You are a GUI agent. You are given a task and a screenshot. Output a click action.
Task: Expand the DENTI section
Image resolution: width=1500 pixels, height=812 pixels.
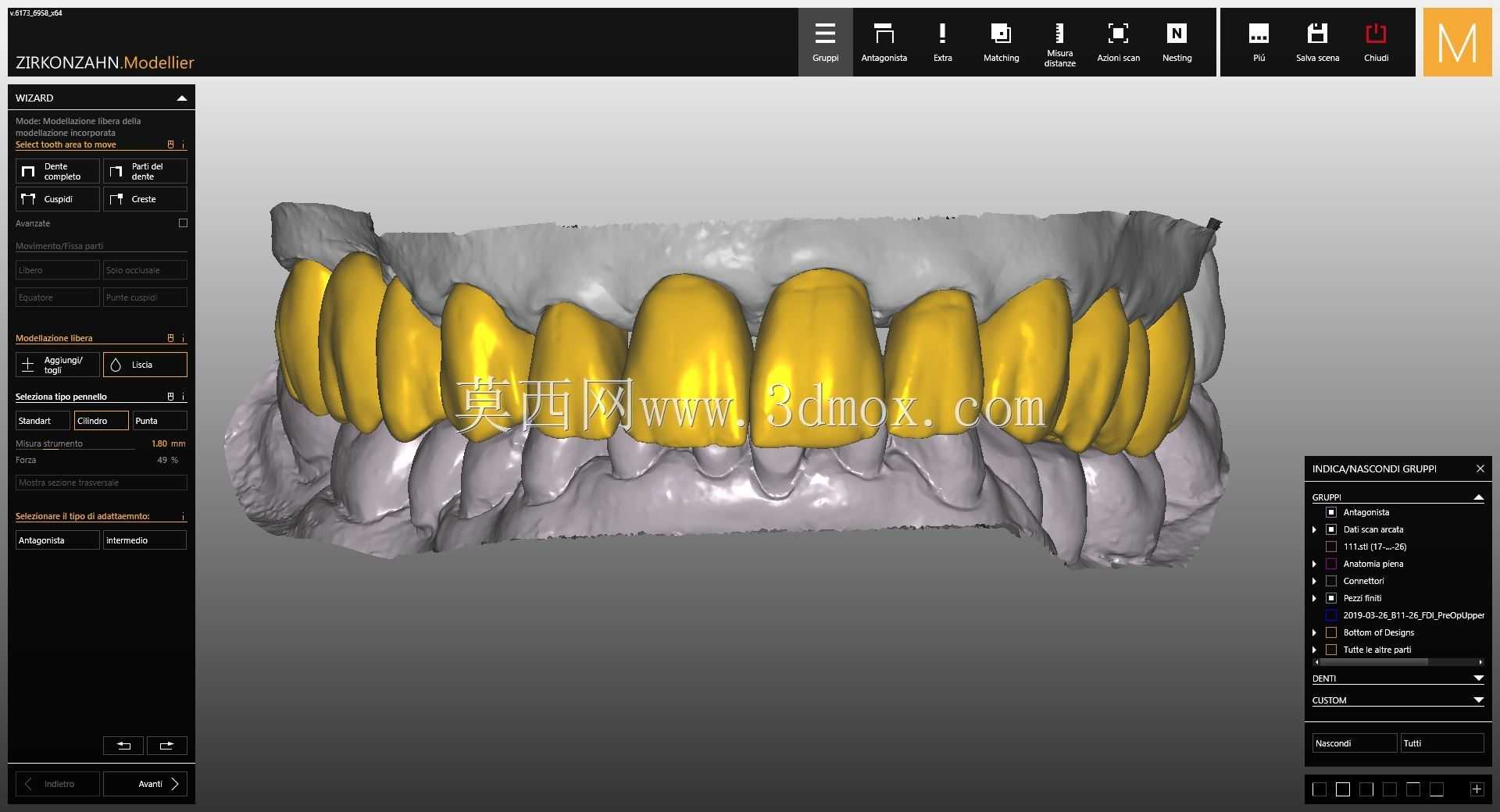1478,678
